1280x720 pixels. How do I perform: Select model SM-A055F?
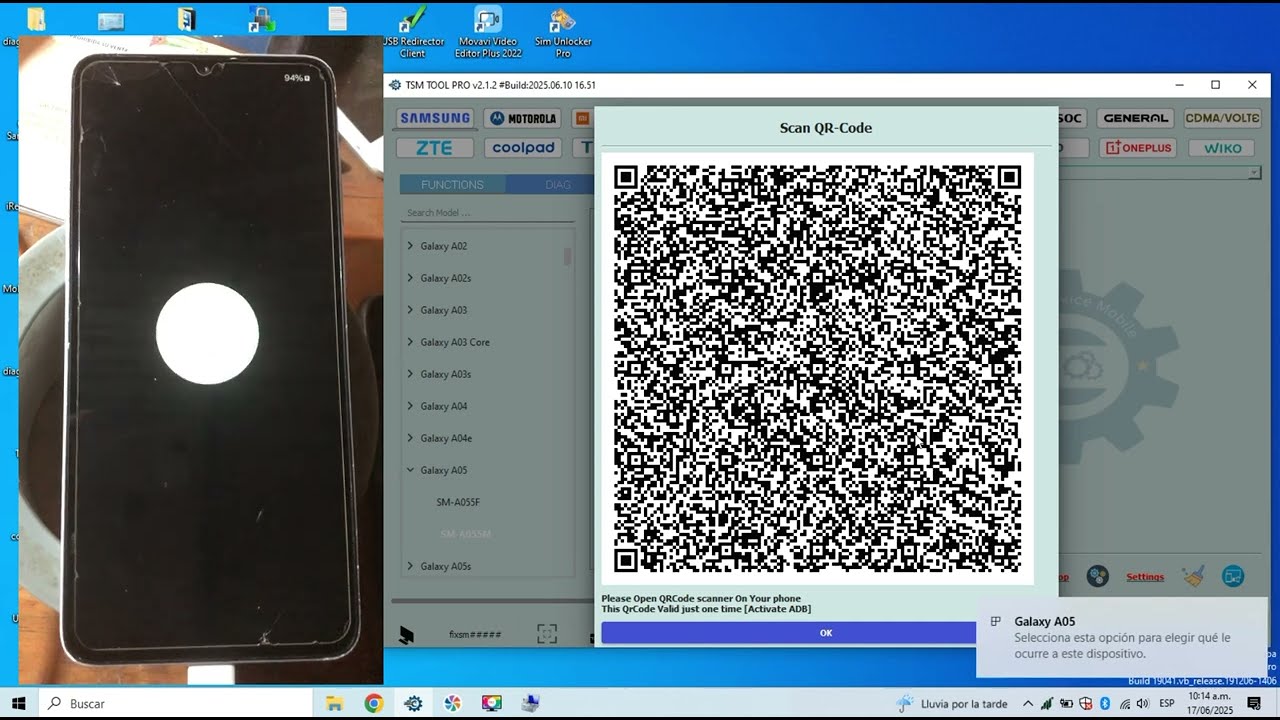click(x=458, y=502)
